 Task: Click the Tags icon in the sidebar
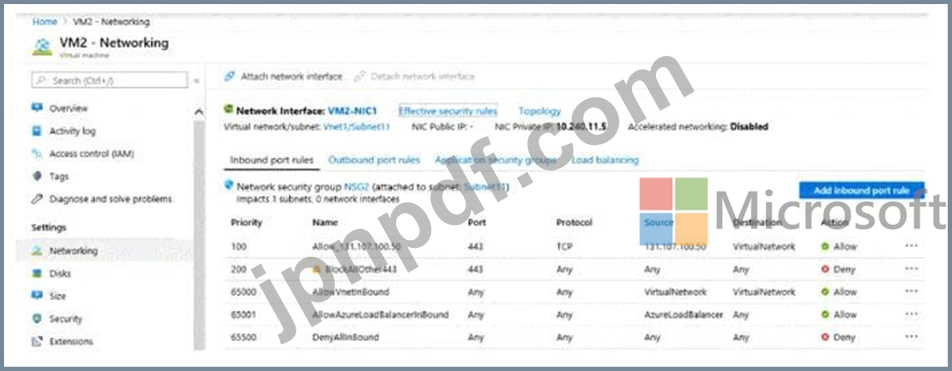38,176
